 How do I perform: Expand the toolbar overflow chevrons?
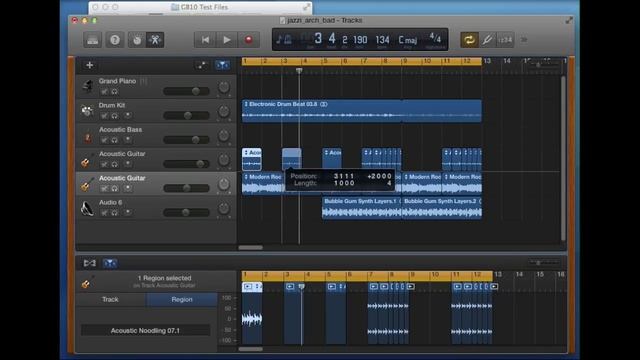524,40
